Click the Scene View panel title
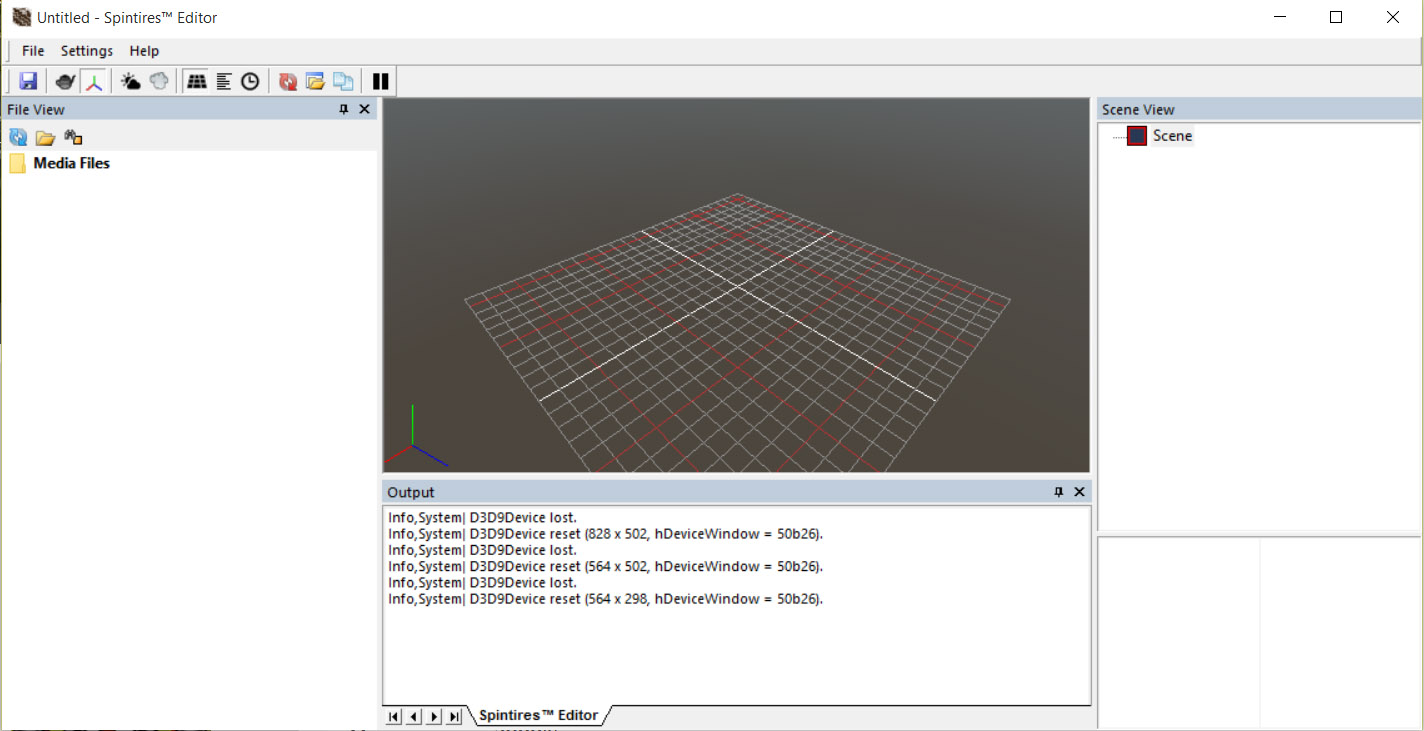 1138,109
